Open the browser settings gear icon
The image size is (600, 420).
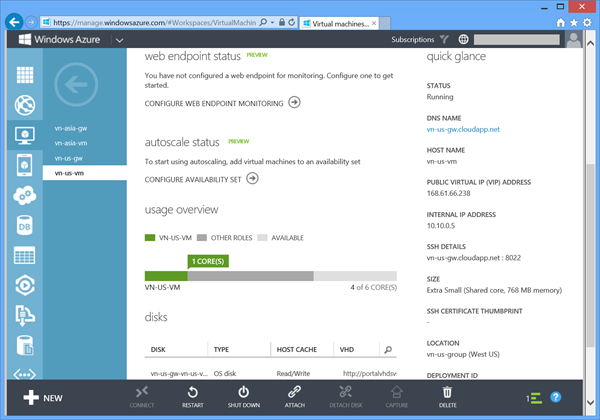(x=587, y=23)
